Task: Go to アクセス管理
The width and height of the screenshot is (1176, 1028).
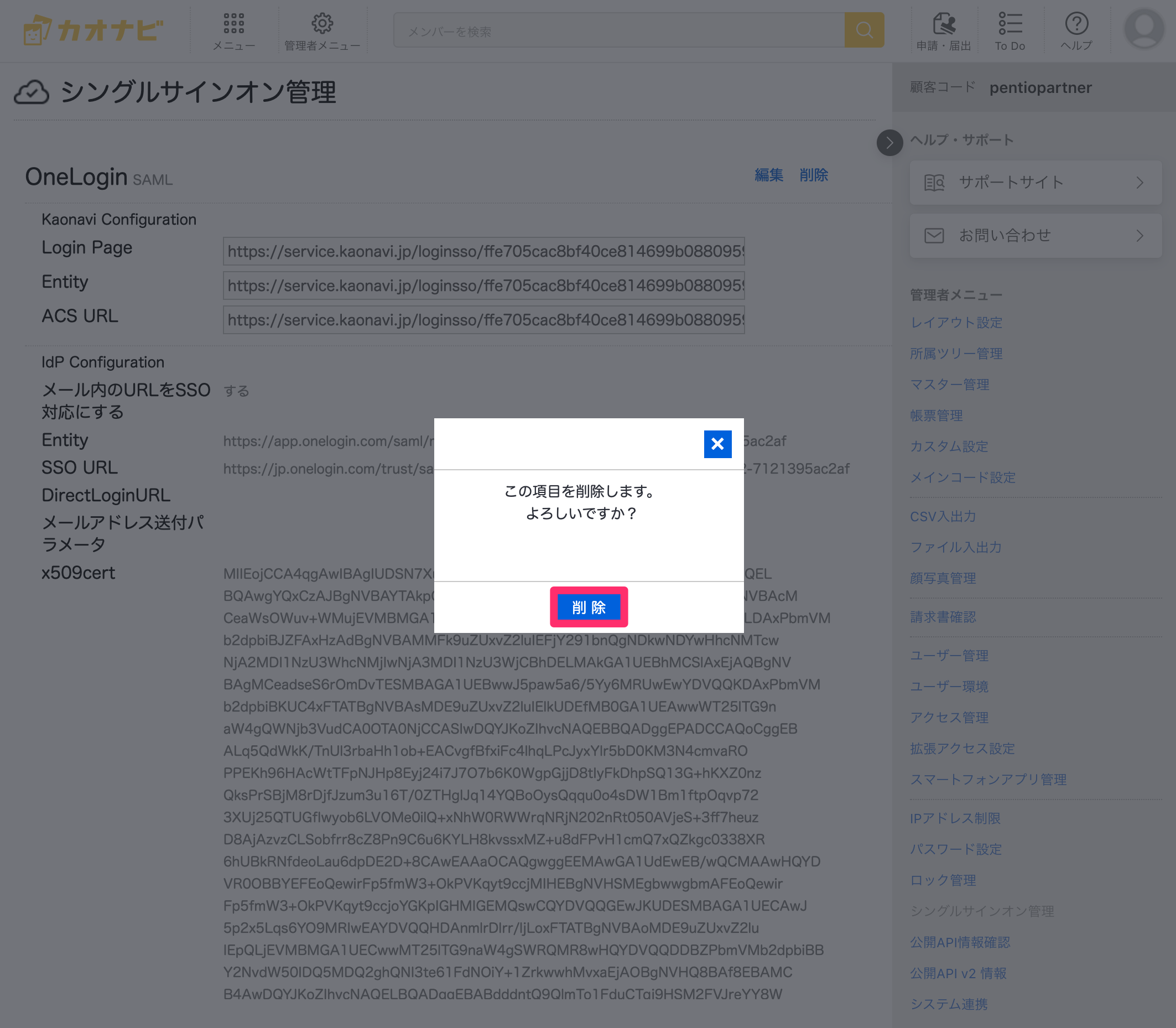Action: pyautogui.click(x=949, y=718)
